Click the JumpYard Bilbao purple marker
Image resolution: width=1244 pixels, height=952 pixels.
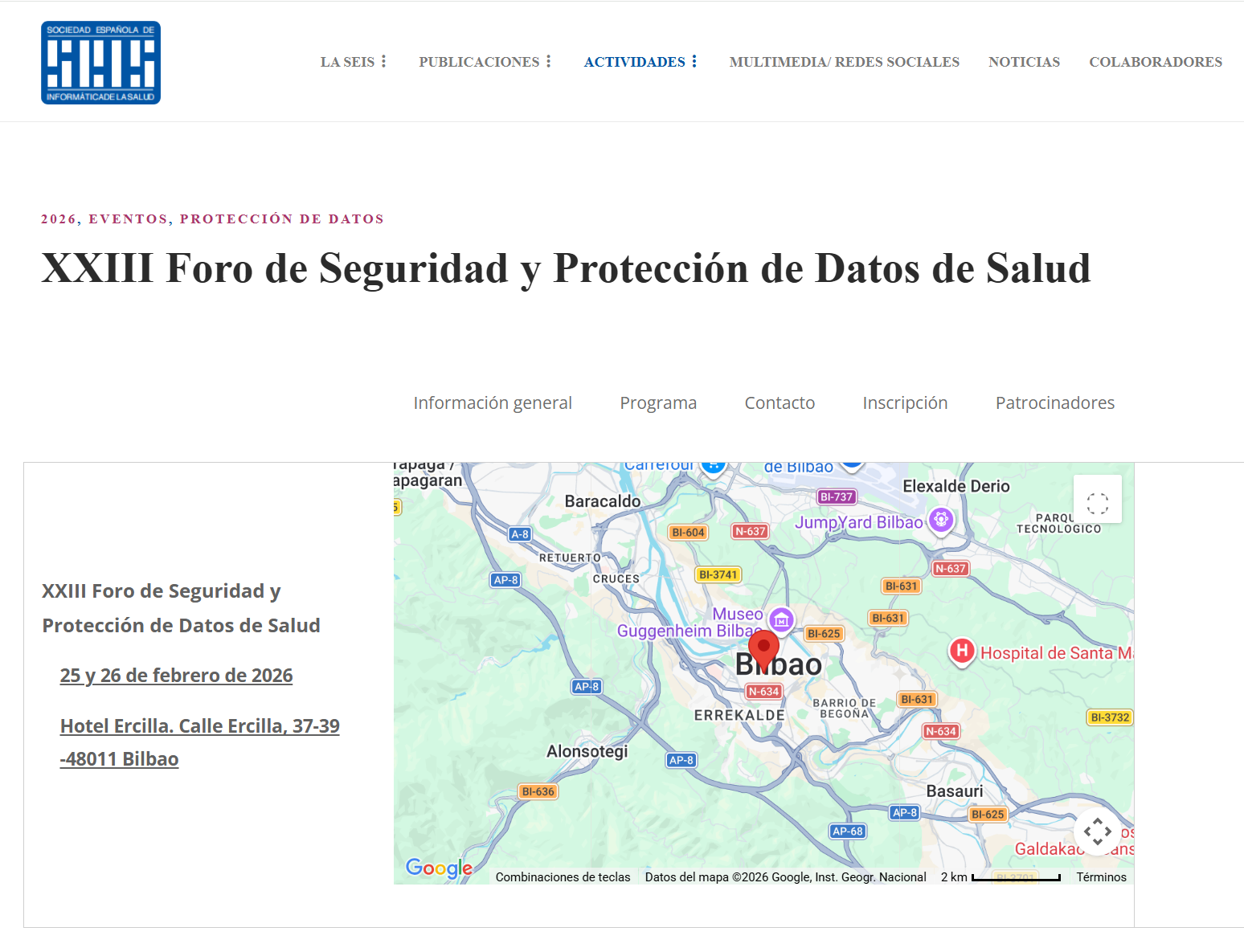[940, 520]
